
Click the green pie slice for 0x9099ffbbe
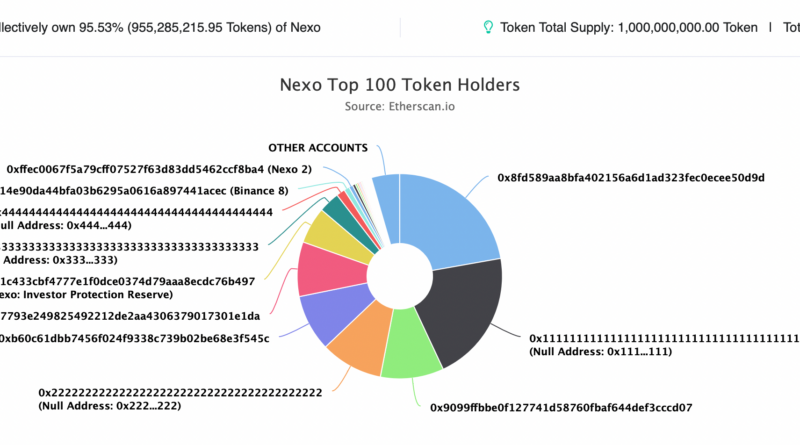coord(412,352)
